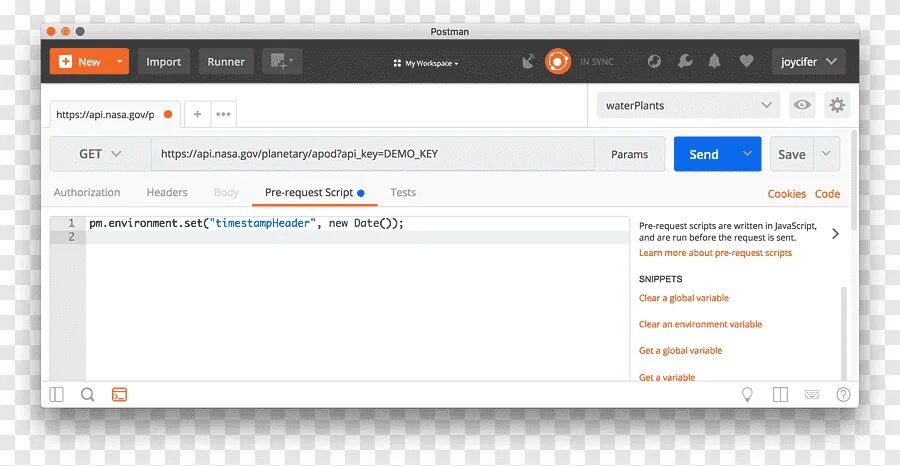Toggle the two pane view icon
Viewport: 900px width, 466px height.
click(x=780, y=394)
